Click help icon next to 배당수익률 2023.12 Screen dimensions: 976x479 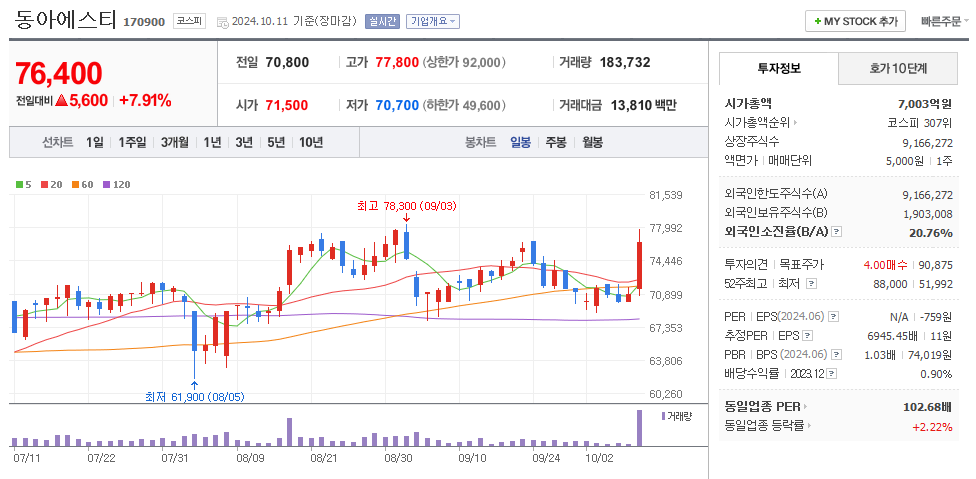pos(832,374)
